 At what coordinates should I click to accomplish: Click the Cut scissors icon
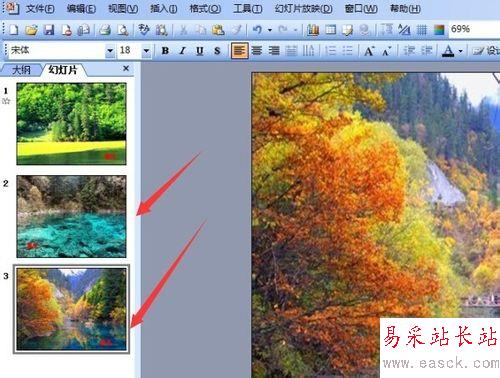point(183,30)
